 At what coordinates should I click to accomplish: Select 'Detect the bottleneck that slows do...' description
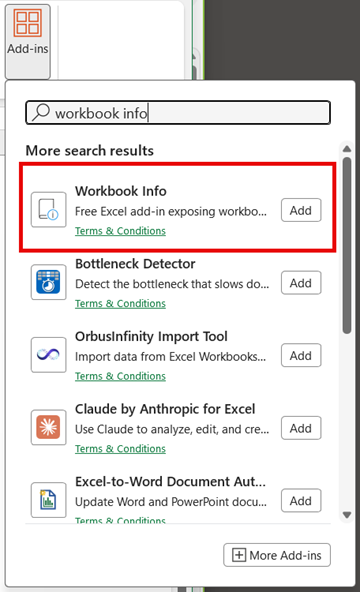172,284
